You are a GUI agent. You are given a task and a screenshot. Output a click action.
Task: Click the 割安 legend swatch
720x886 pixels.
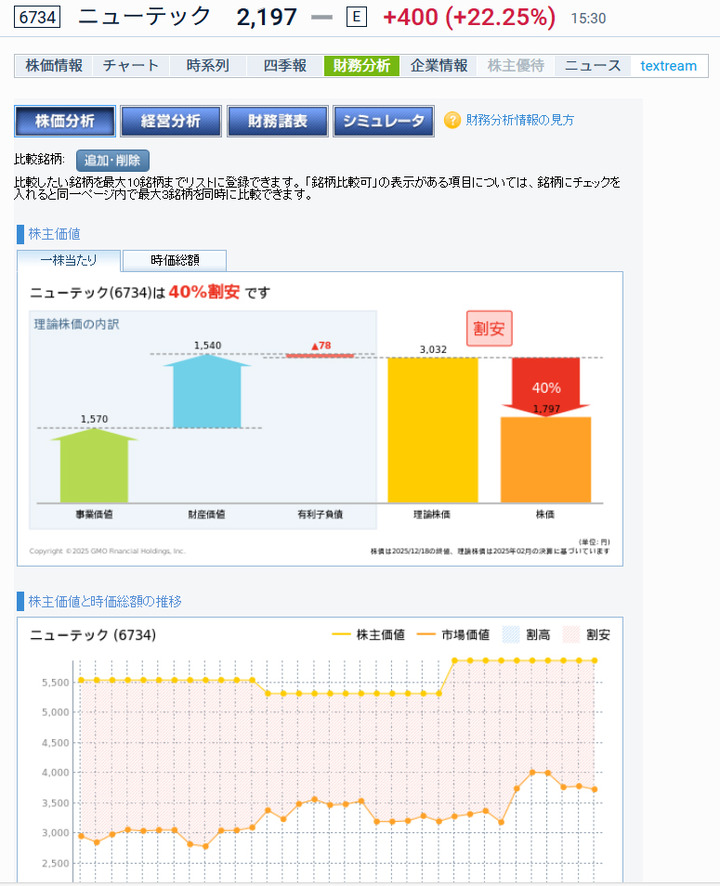coord(571,635)
